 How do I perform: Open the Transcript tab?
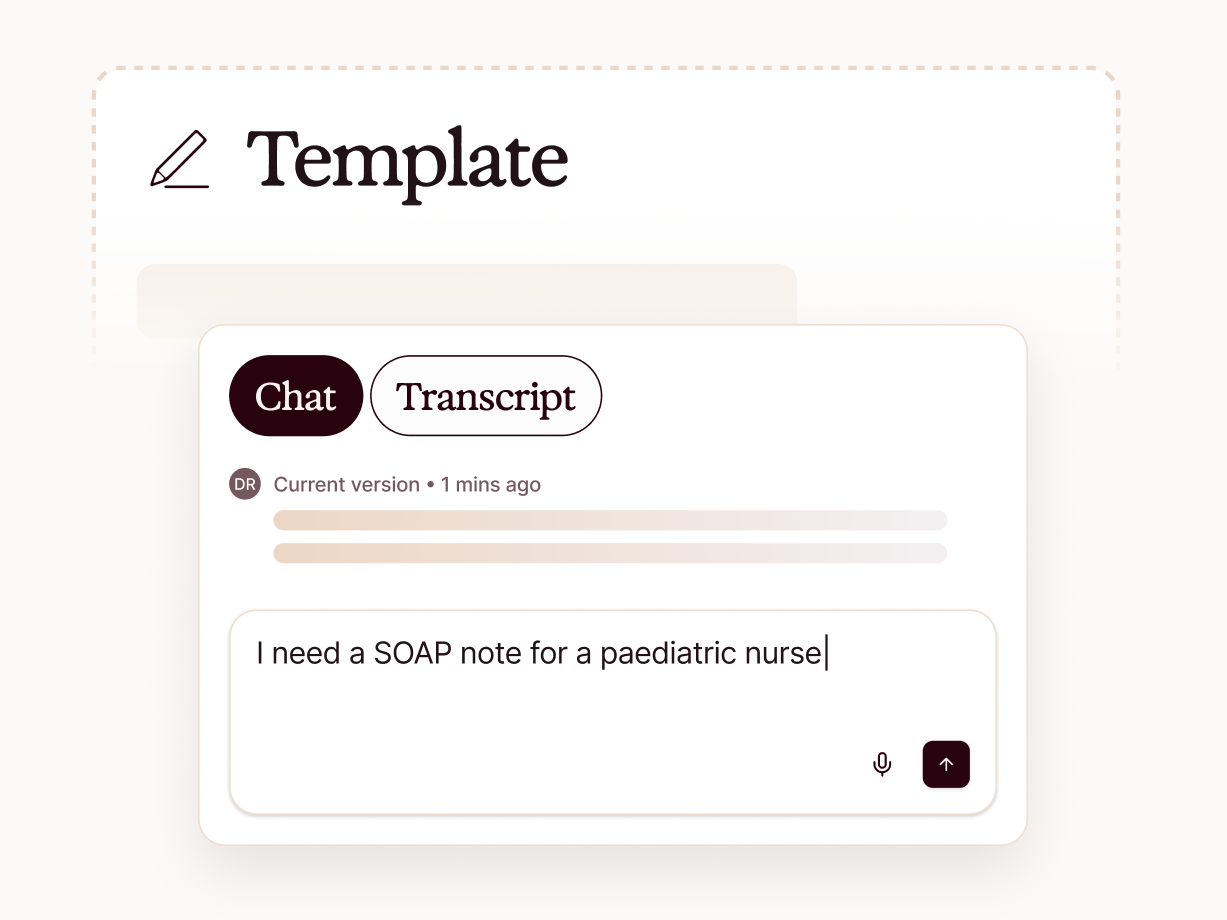pyautogui.click(x=486, y=396)
